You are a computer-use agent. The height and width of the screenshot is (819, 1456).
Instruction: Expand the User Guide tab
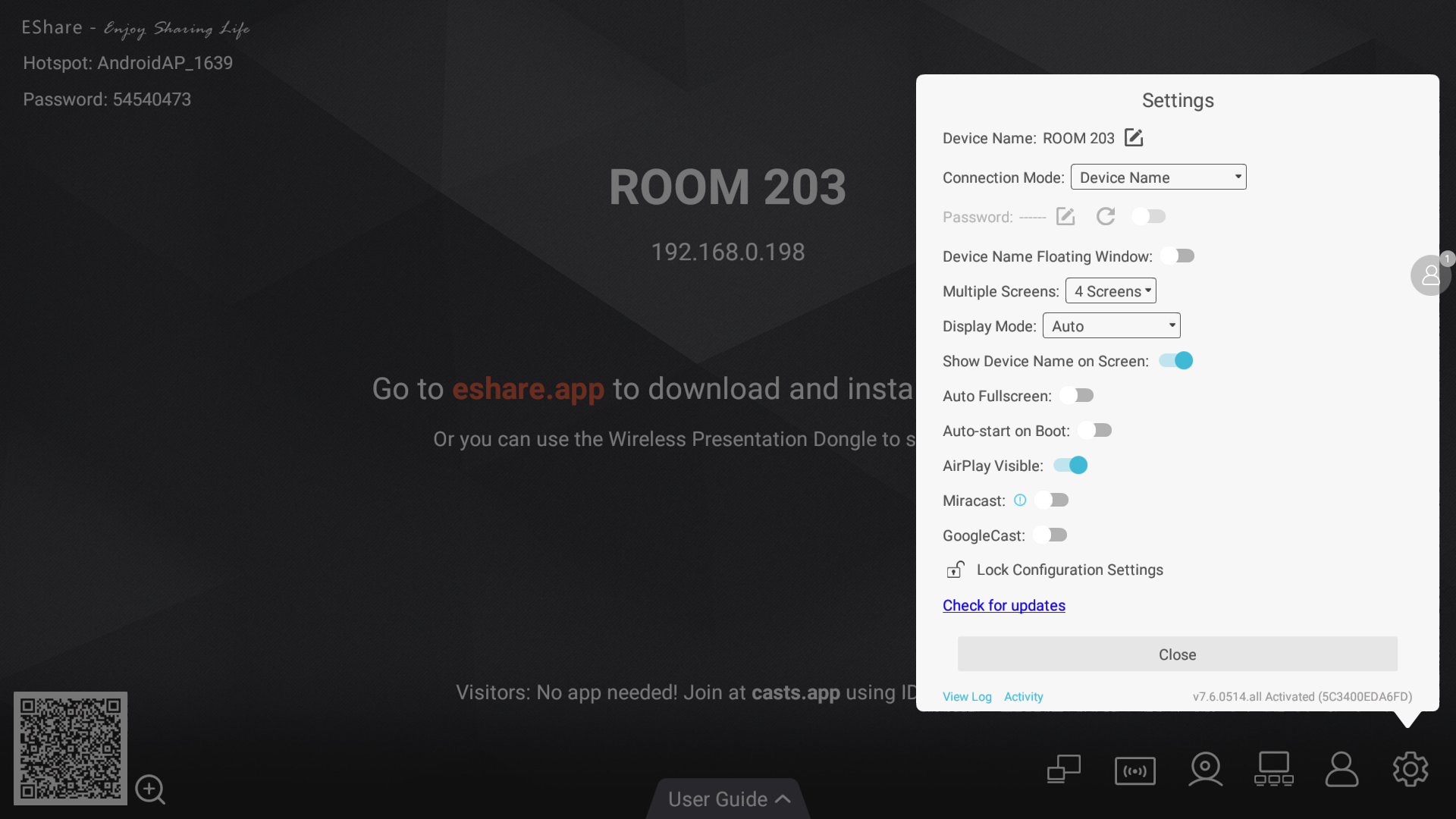coord(728,799)
